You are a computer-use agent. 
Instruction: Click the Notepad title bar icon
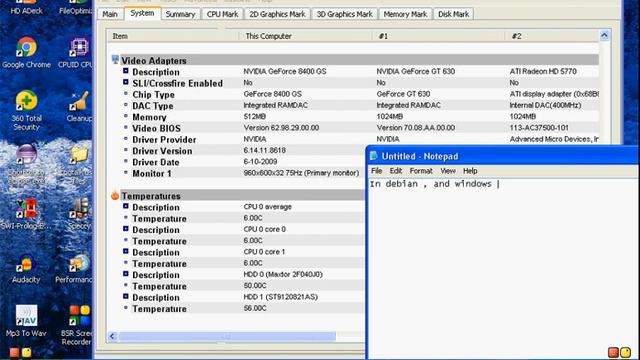click(373, 156)
